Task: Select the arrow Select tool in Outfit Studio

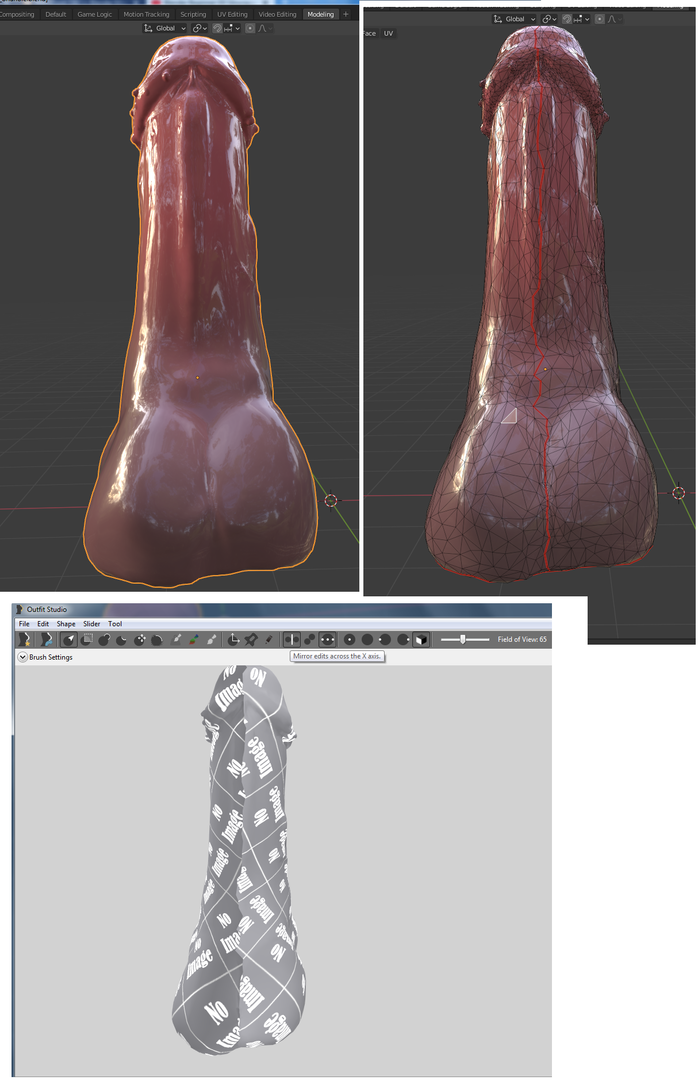Action: click(x=70, y=640)
